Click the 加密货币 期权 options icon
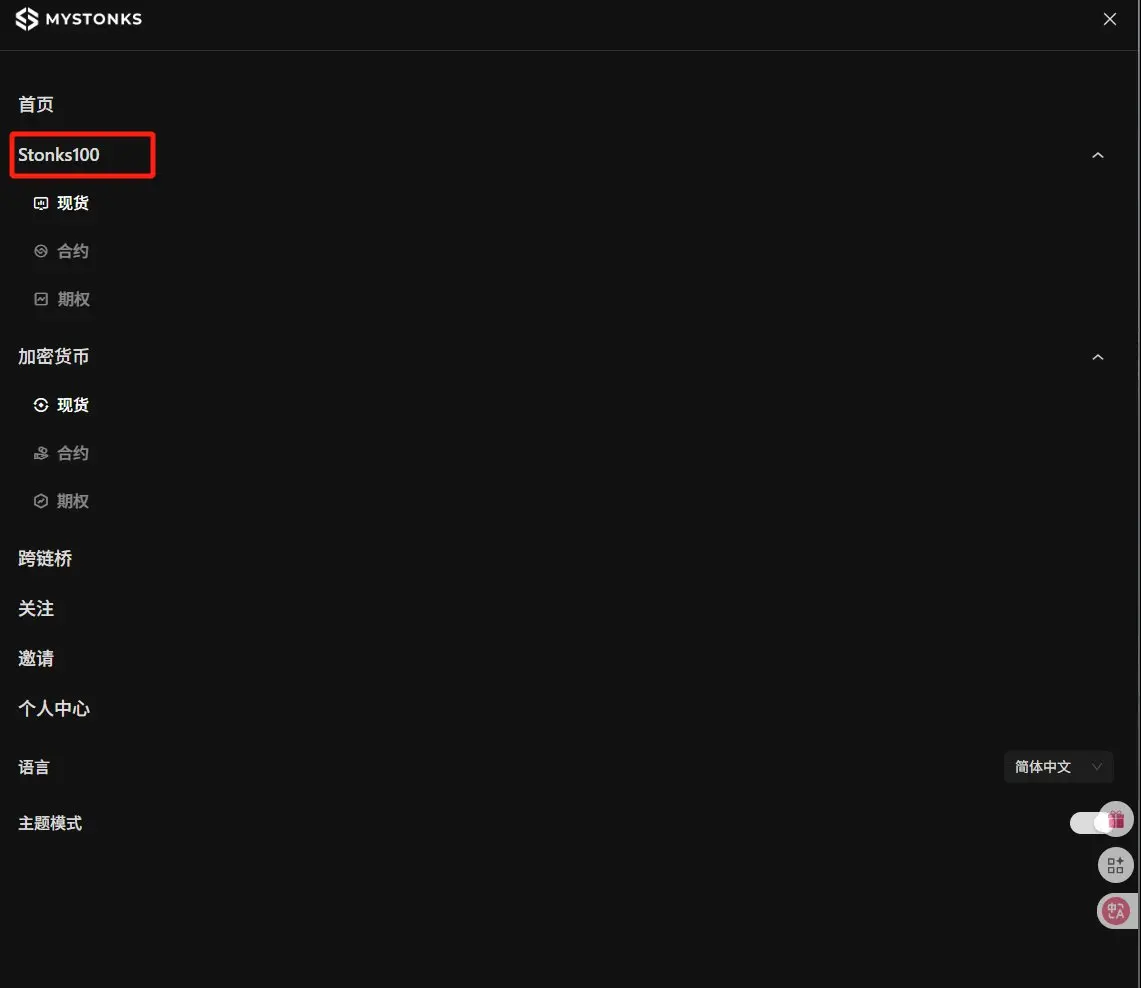The image size is (1141, 988). click(x=41, y=501)
